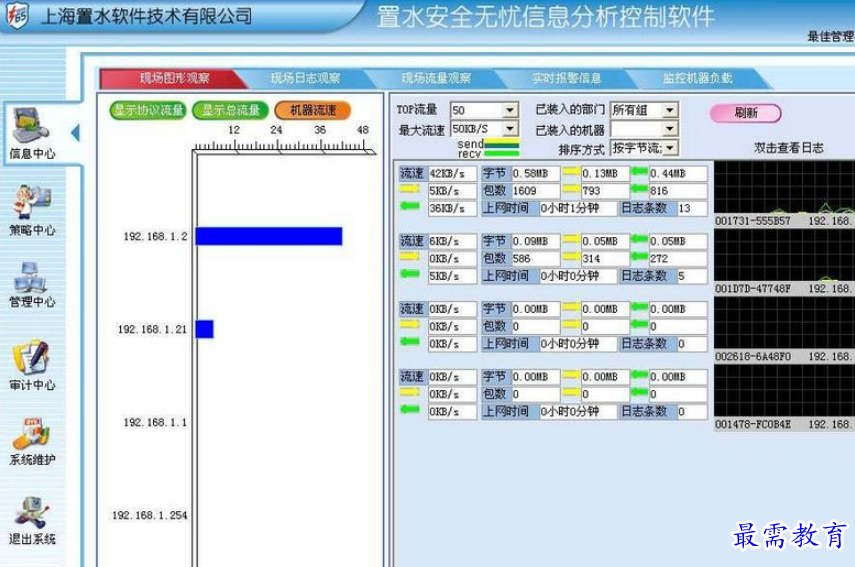Screen dimensions: 855x567
Task: Click traffic graph thumbnail 001D7D-47748F
Action: point(784,255)
